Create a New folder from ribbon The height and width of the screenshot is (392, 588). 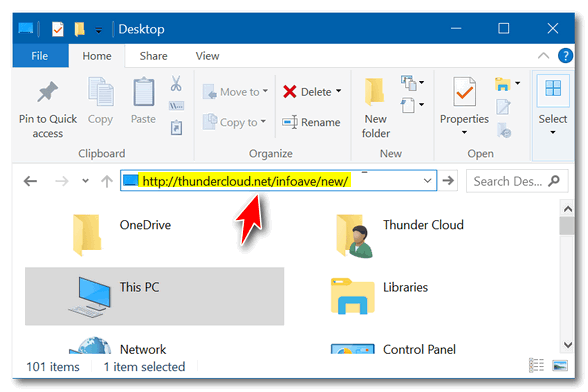375,107
